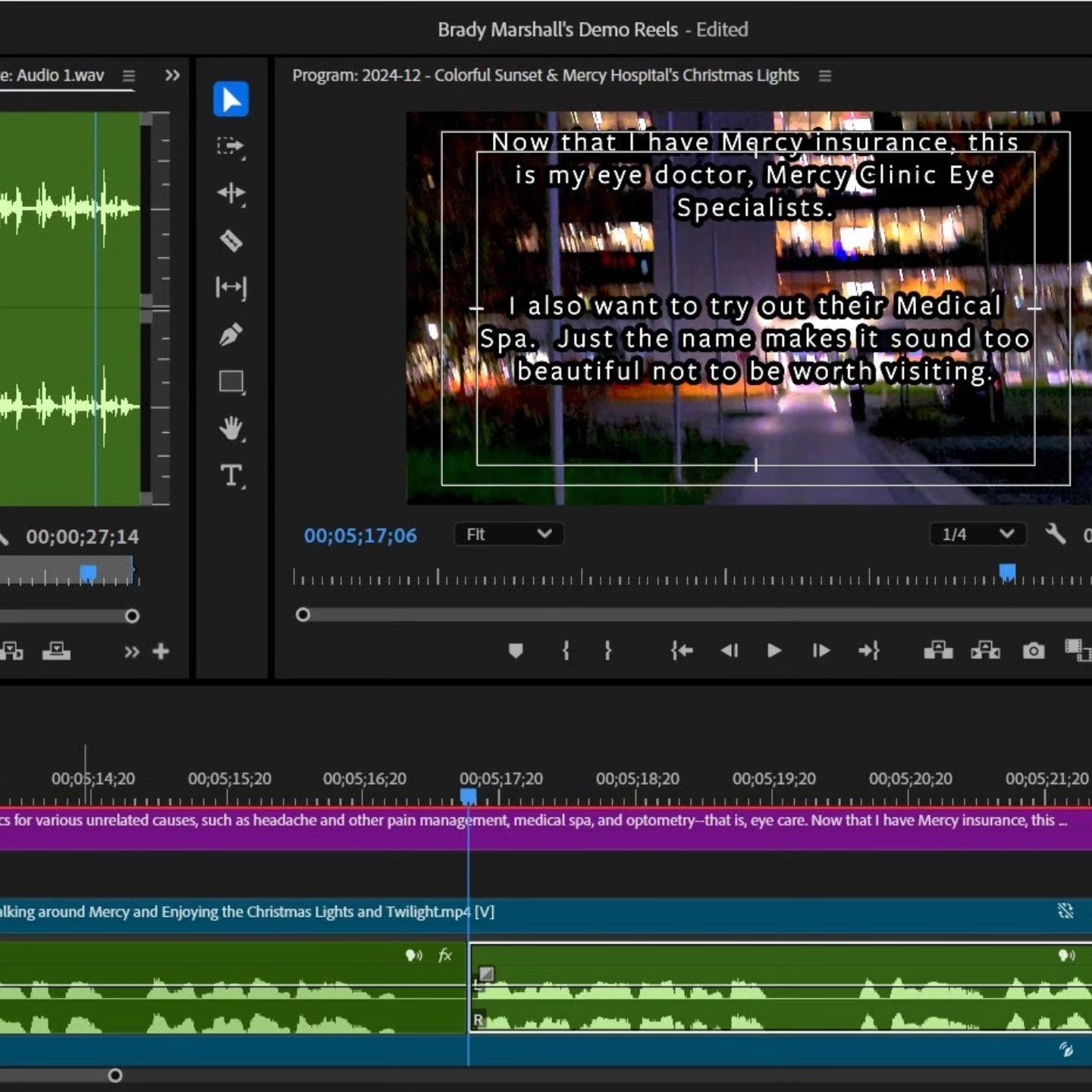Select the purple caption clip in timeline
The height and width of the screenshot is (1092, 1092).
[x=546, y=828]
